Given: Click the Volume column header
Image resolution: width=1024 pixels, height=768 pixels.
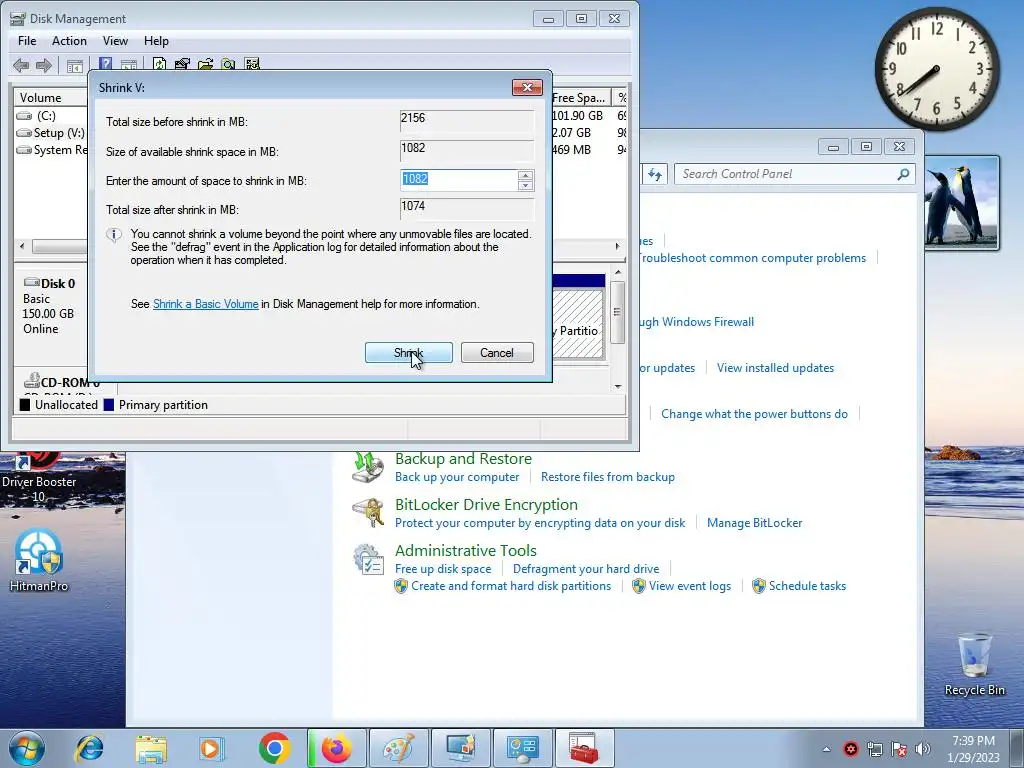Looking at the screenshot, I should tap(51, 97).
